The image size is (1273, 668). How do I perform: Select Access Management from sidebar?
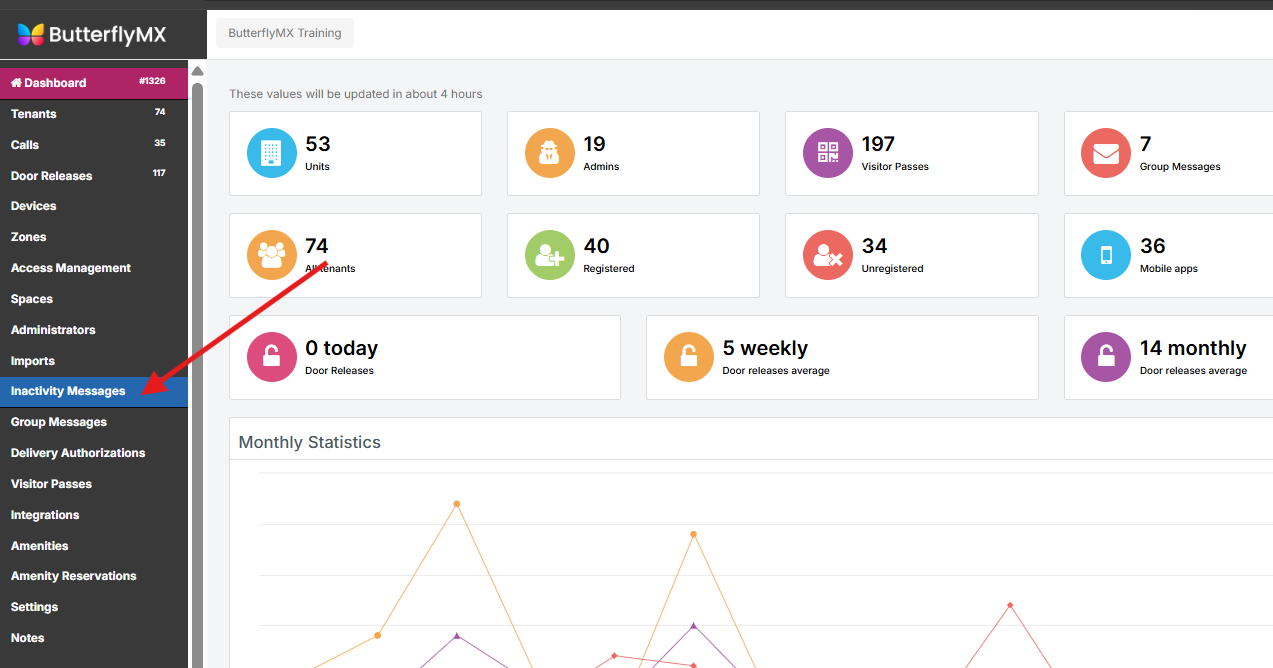coord(71,268)
